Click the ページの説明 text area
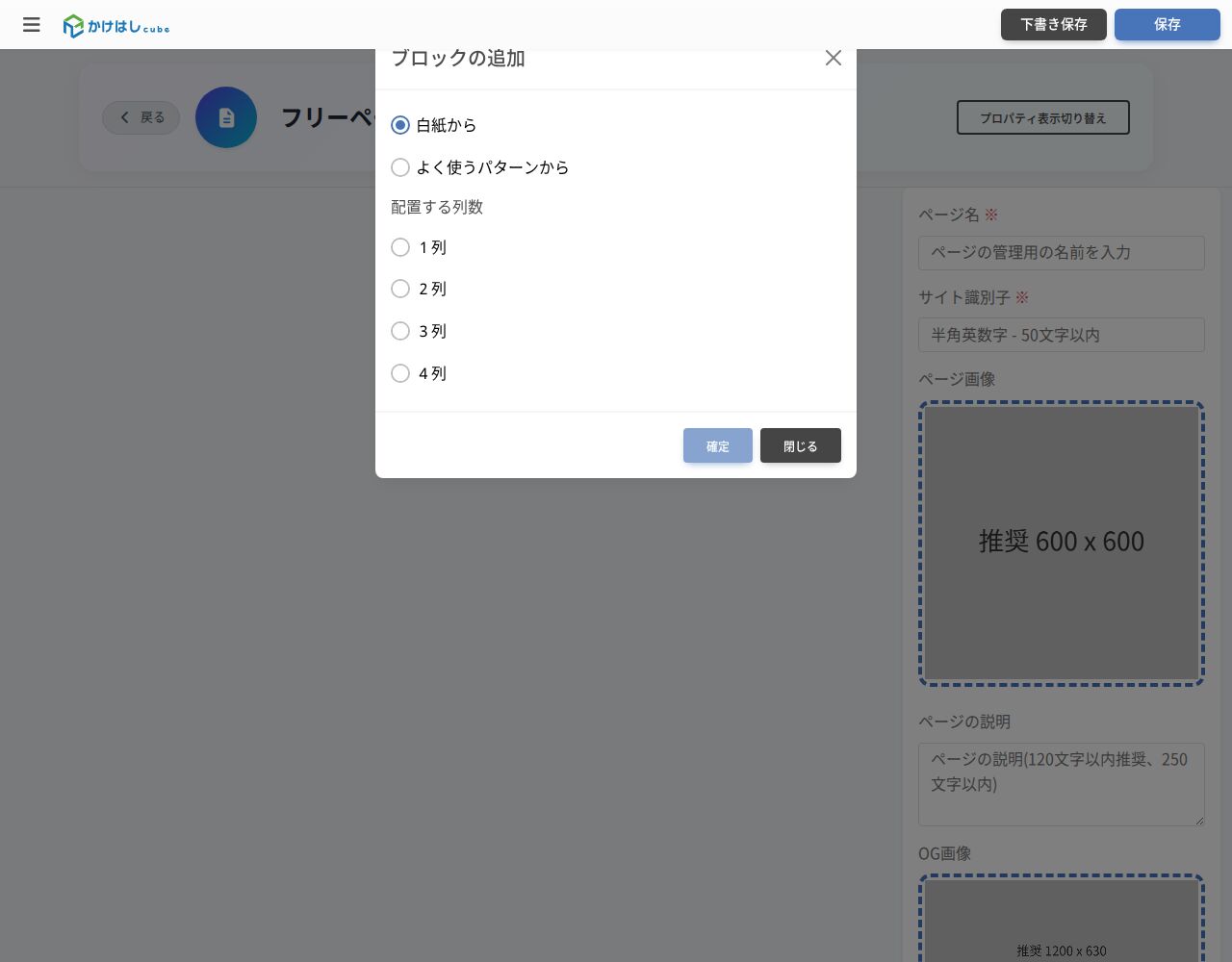The height and width of the screenshot is (962, 1232). [x=1062, y=784]
